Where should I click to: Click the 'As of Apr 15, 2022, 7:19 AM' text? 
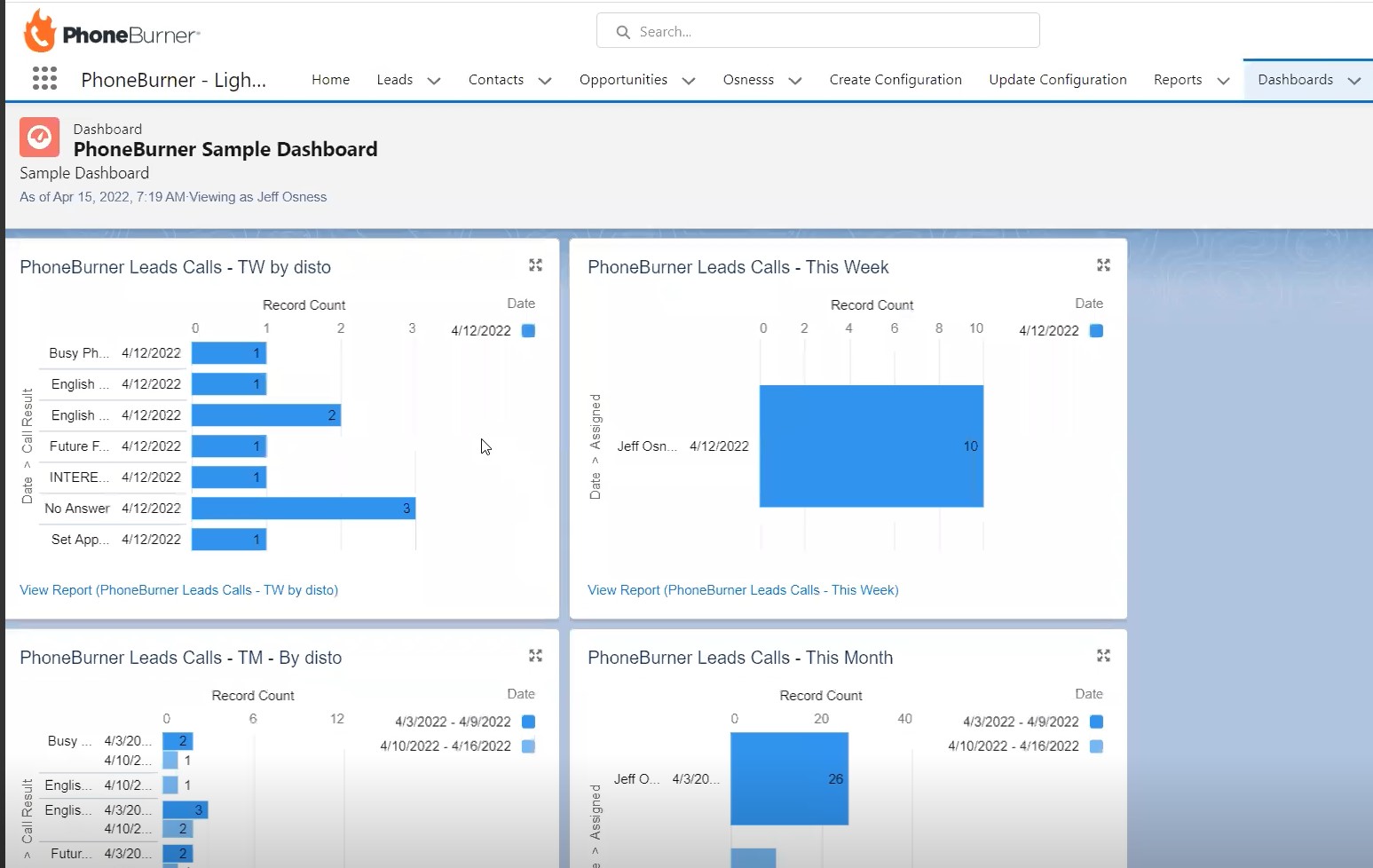(102, 197)
